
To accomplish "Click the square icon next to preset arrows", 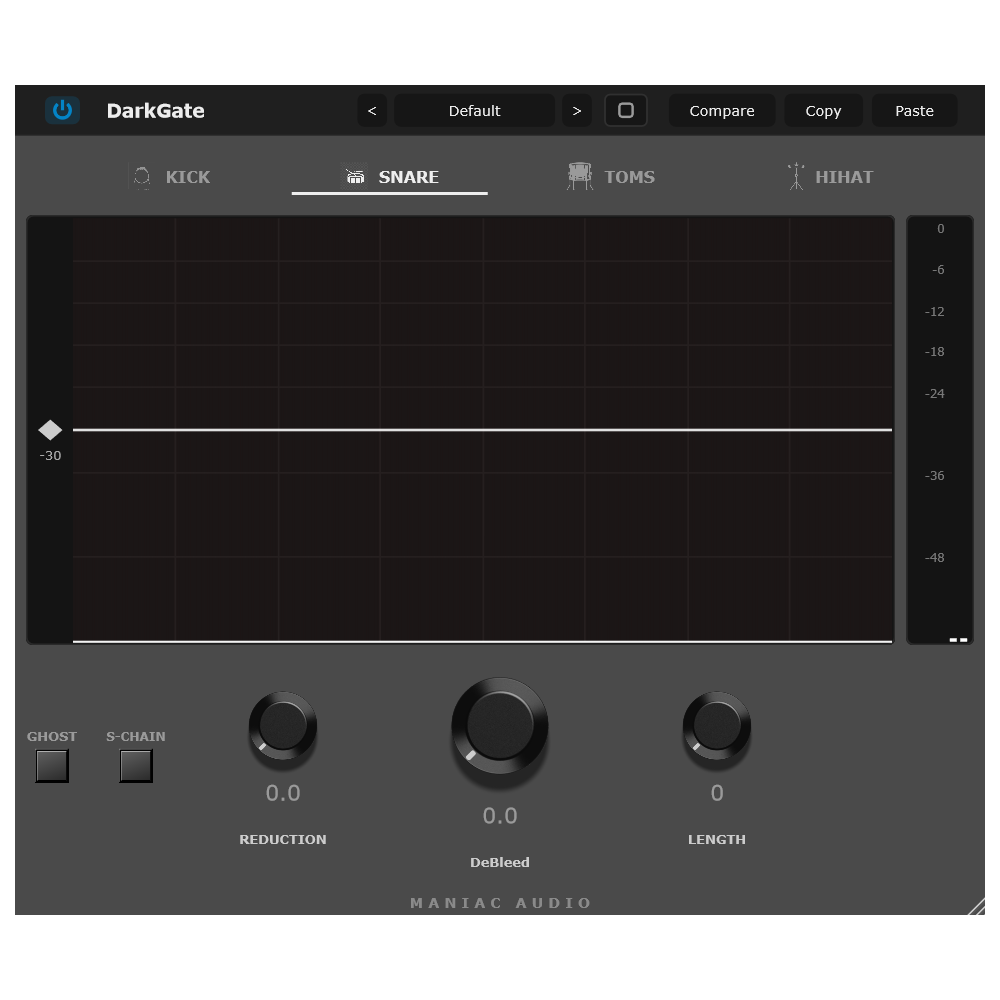I will point(626,110).
